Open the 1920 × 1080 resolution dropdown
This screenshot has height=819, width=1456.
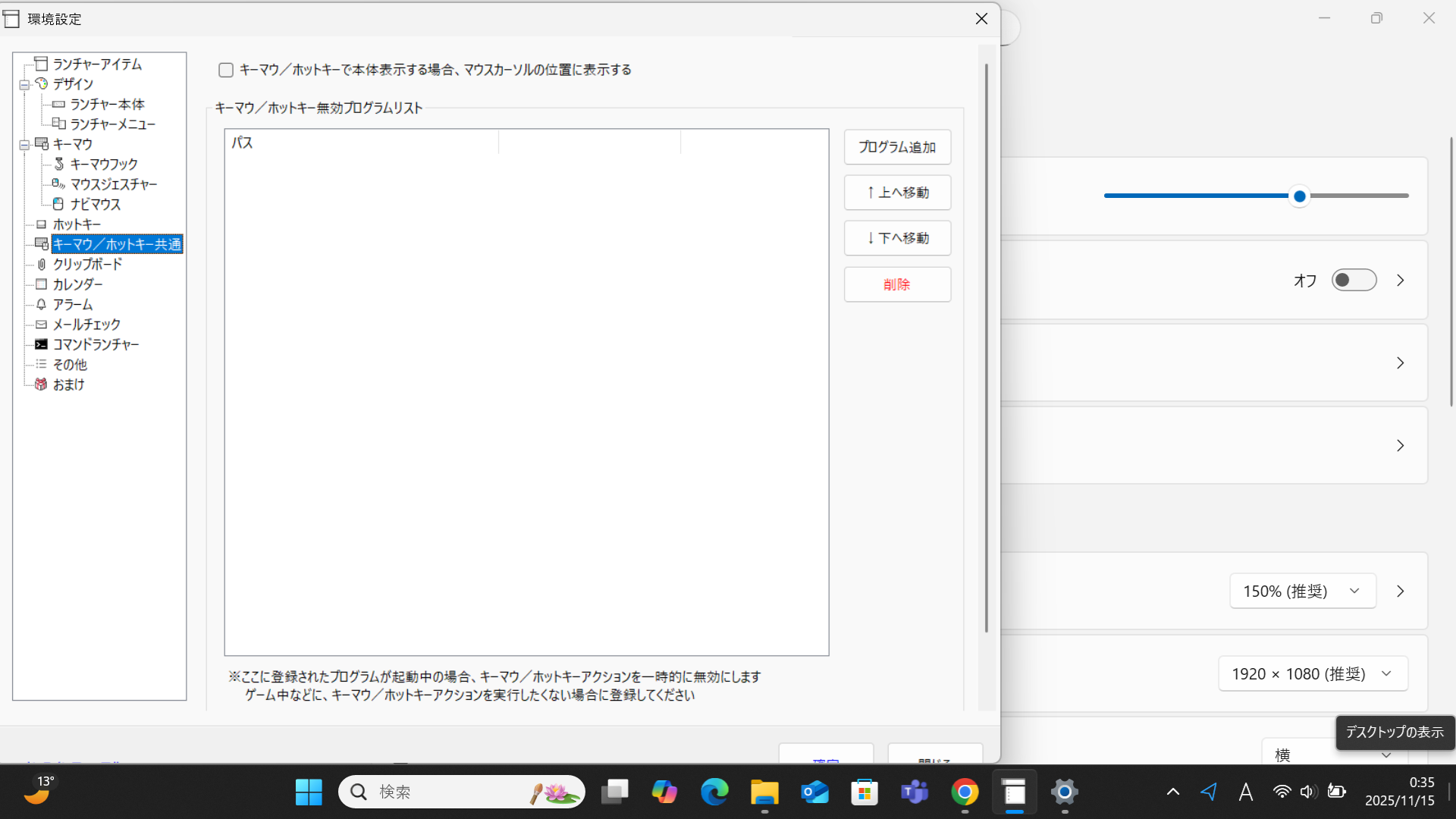point(1313,674)
